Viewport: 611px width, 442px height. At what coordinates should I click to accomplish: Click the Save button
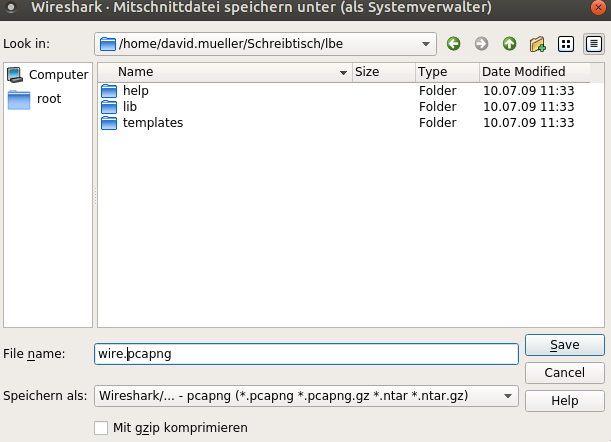pos(565,345)
